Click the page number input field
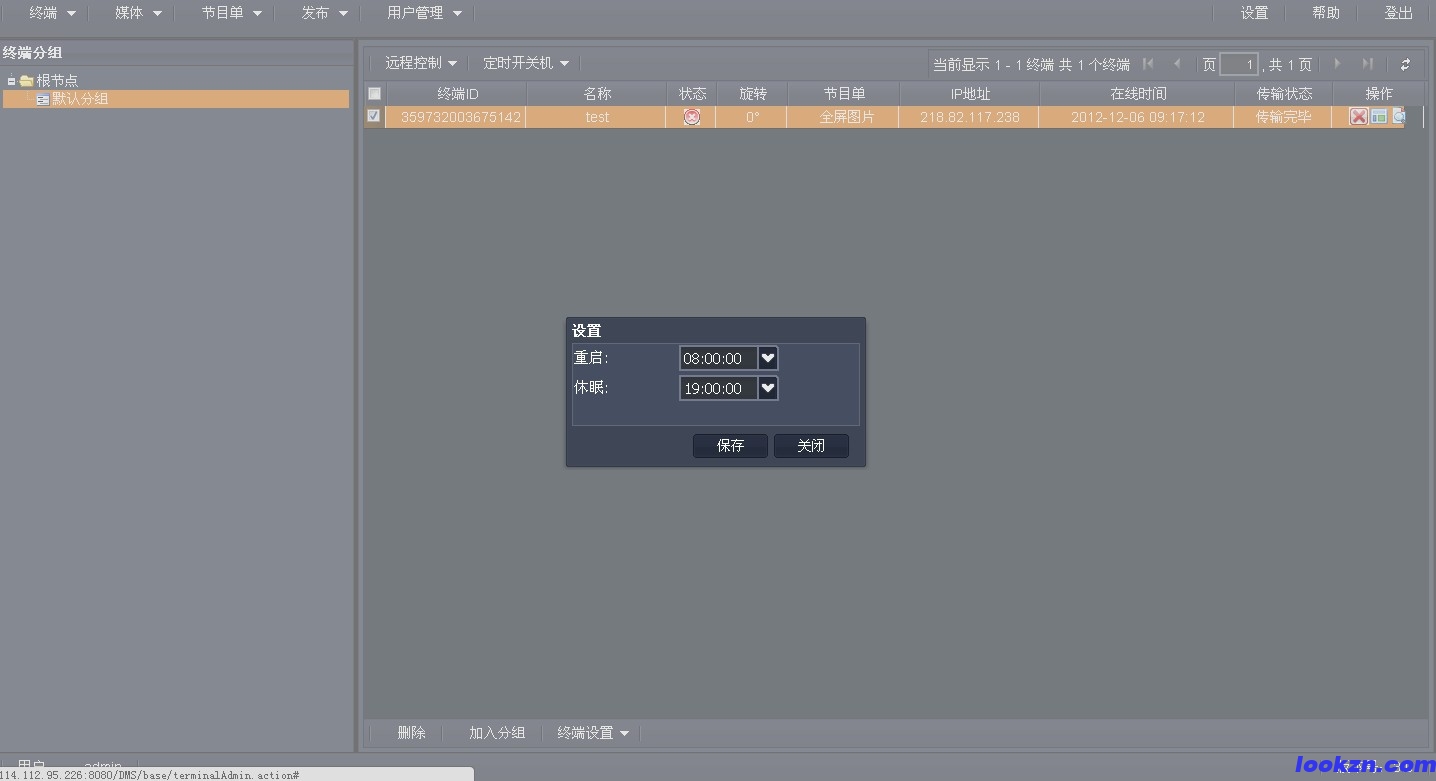The height and width of the screenshot is (781, 1436). click(1239, 63)
